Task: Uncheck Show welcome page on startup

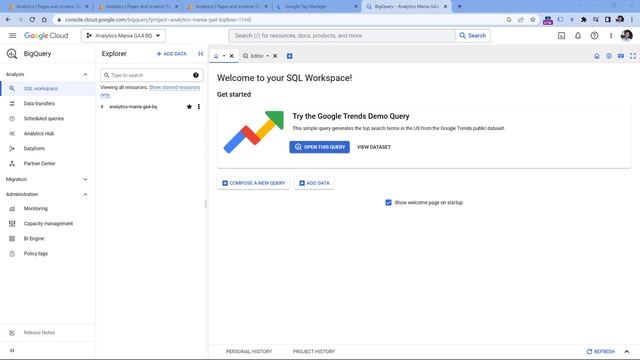Action: coord(389,202)
